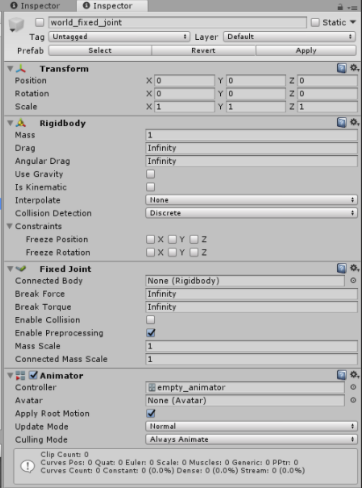Open the Culling Mode dropdown

tap(251, 439)
